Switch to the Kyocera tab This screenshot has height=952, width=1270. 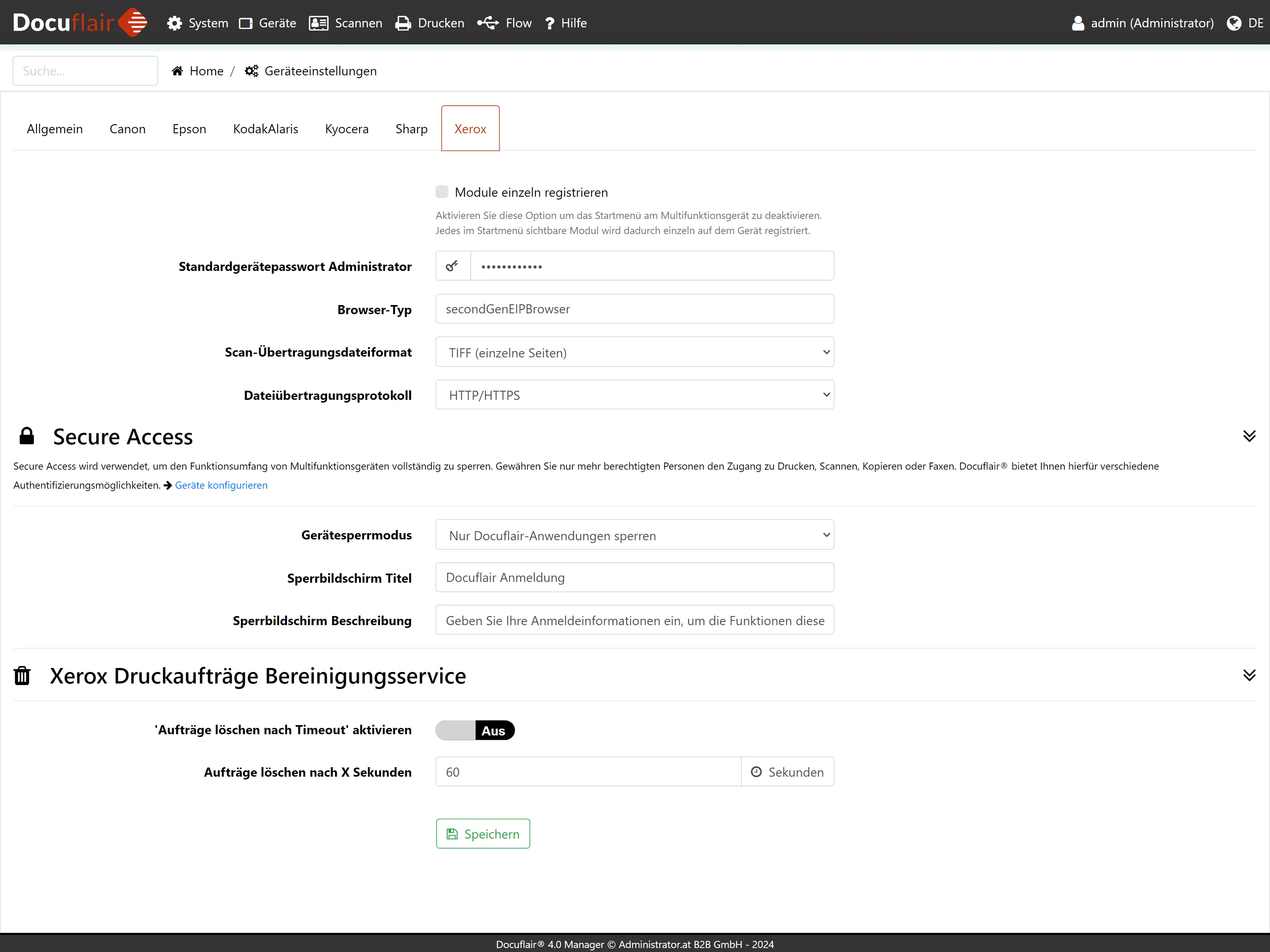346,129
